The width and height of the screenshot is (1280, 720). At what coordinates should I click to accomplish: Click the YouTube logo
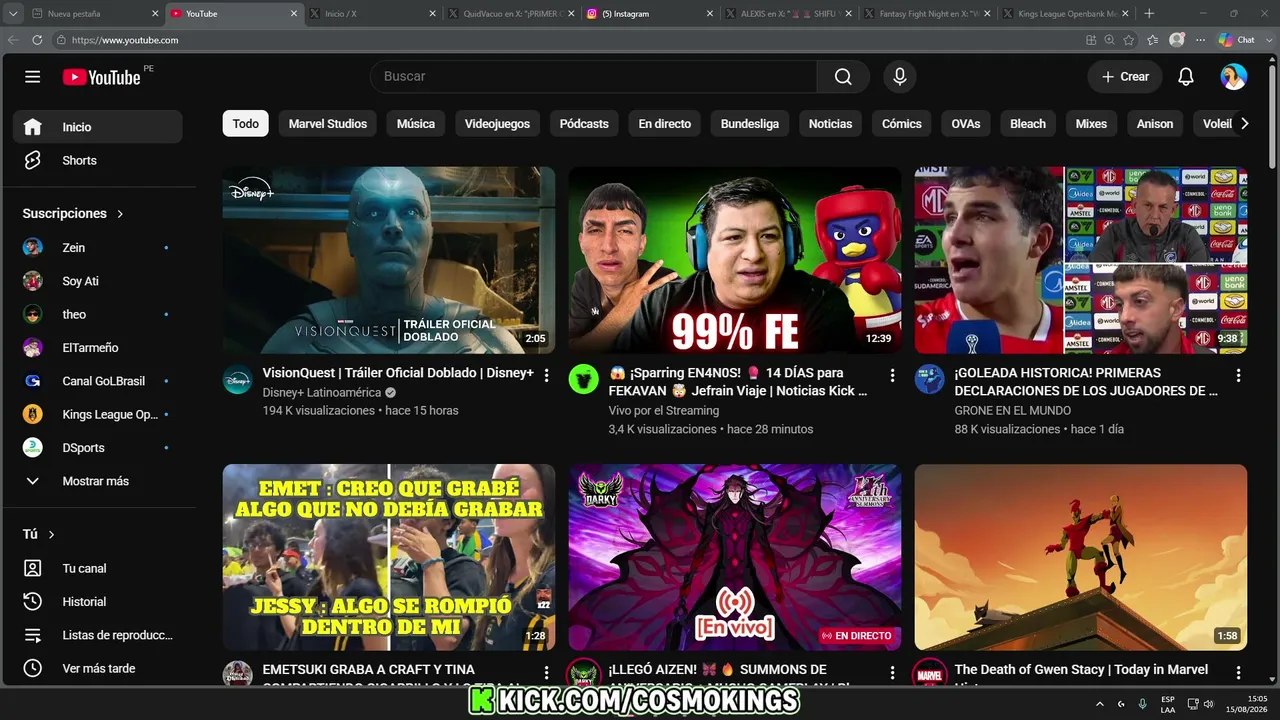101,77
